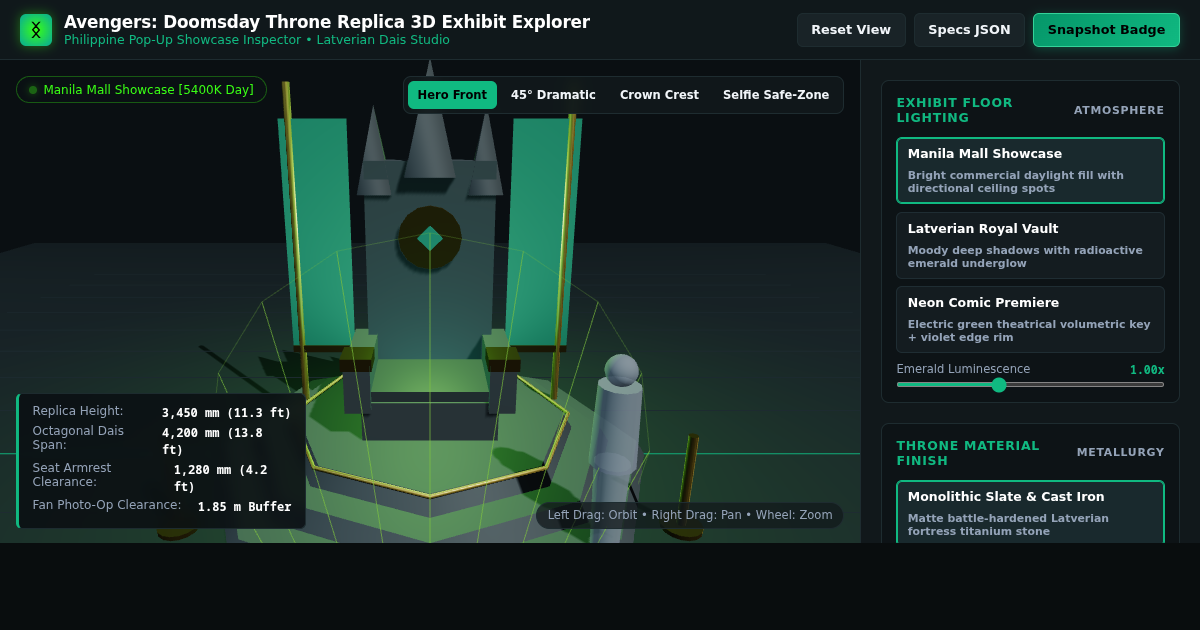This screenshot has height=630, width=1200.
Task: Click the emerald diamond crest on the throne
Action: (430, 238)
